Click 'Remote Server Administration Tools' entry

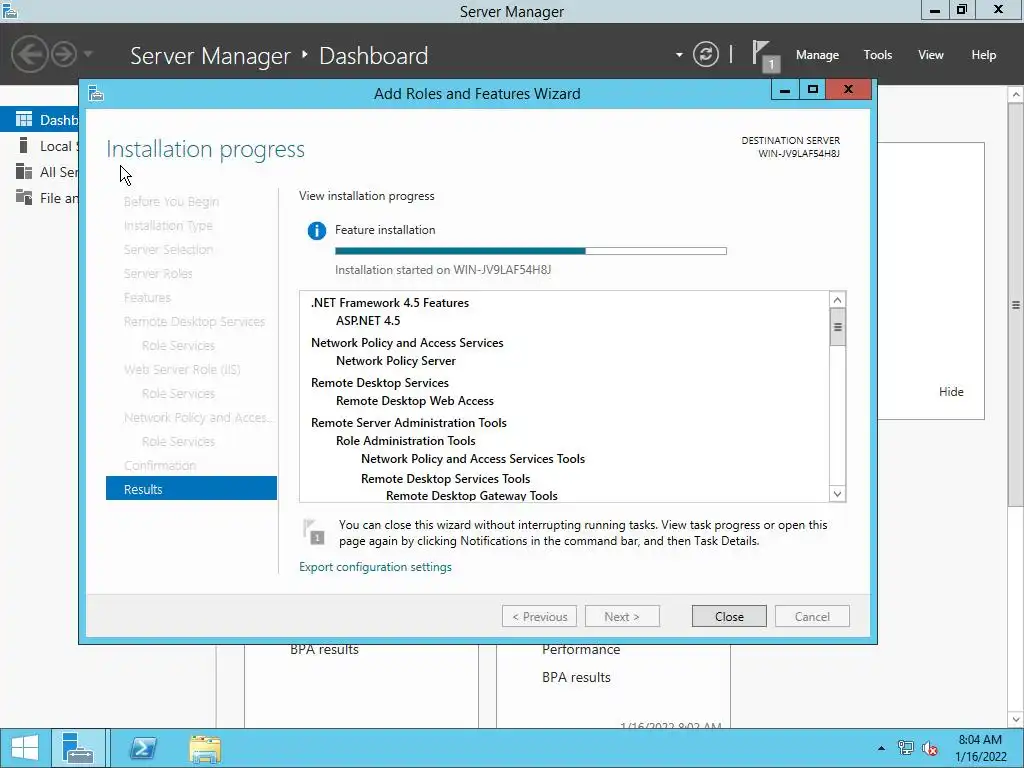coord(409,423)
